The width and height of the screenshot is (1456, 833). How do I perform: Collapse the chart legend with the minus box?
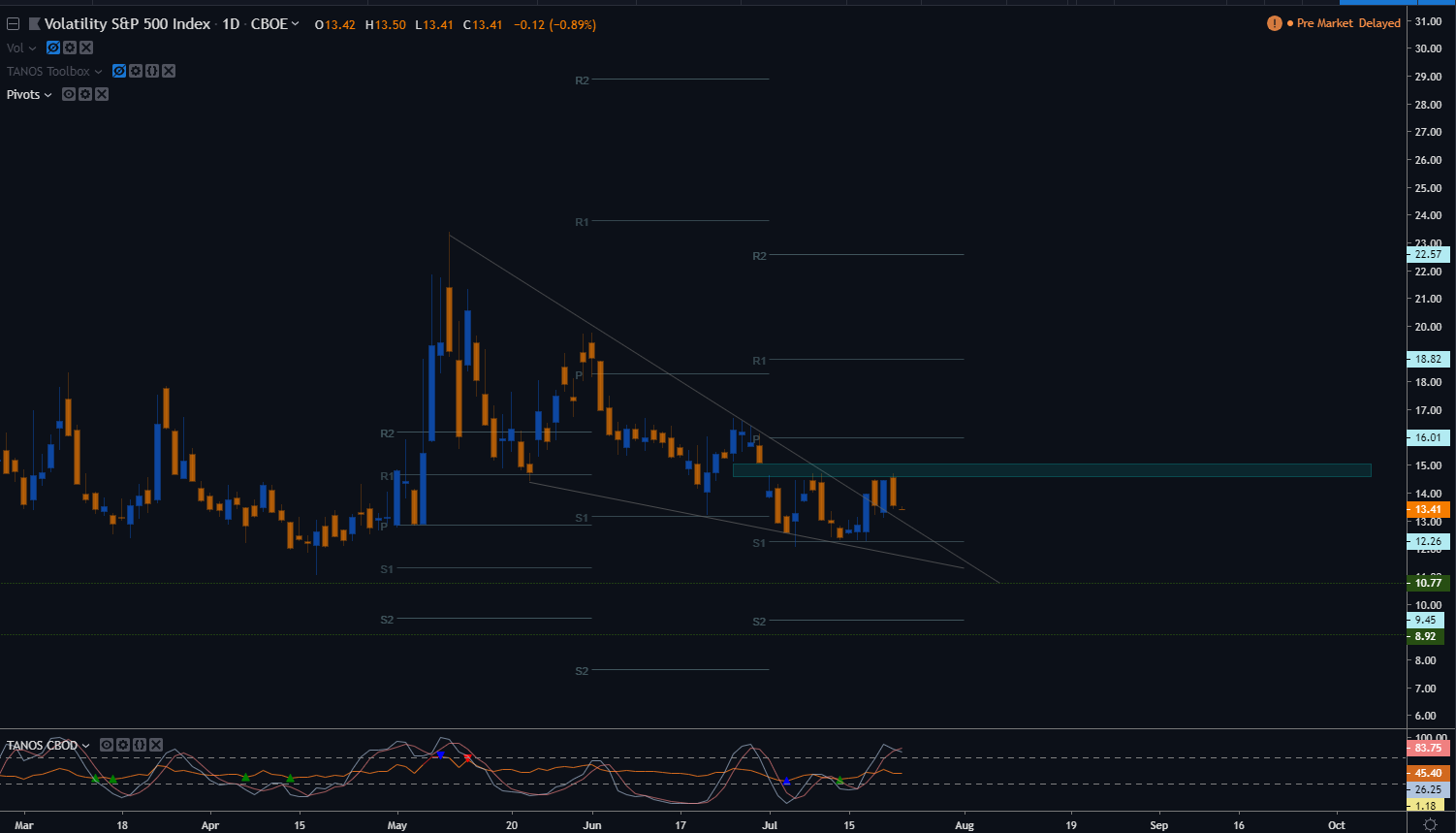coord(14,24)
